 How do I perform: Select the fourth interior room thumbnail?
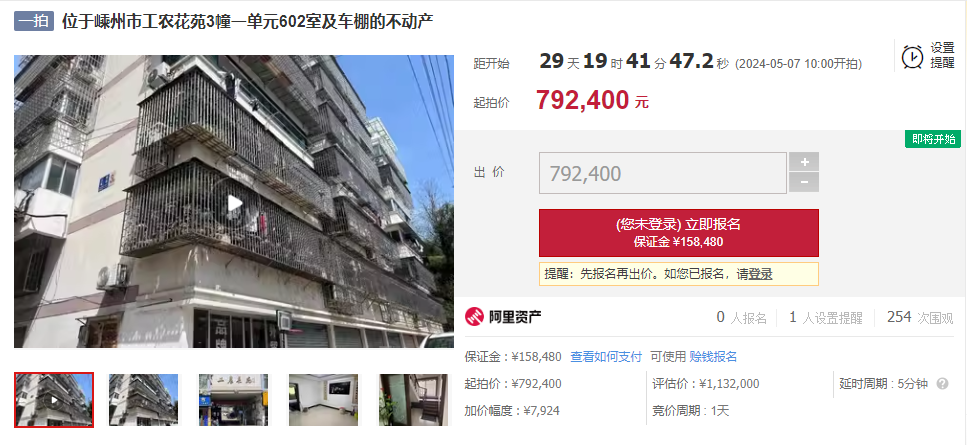324,399
